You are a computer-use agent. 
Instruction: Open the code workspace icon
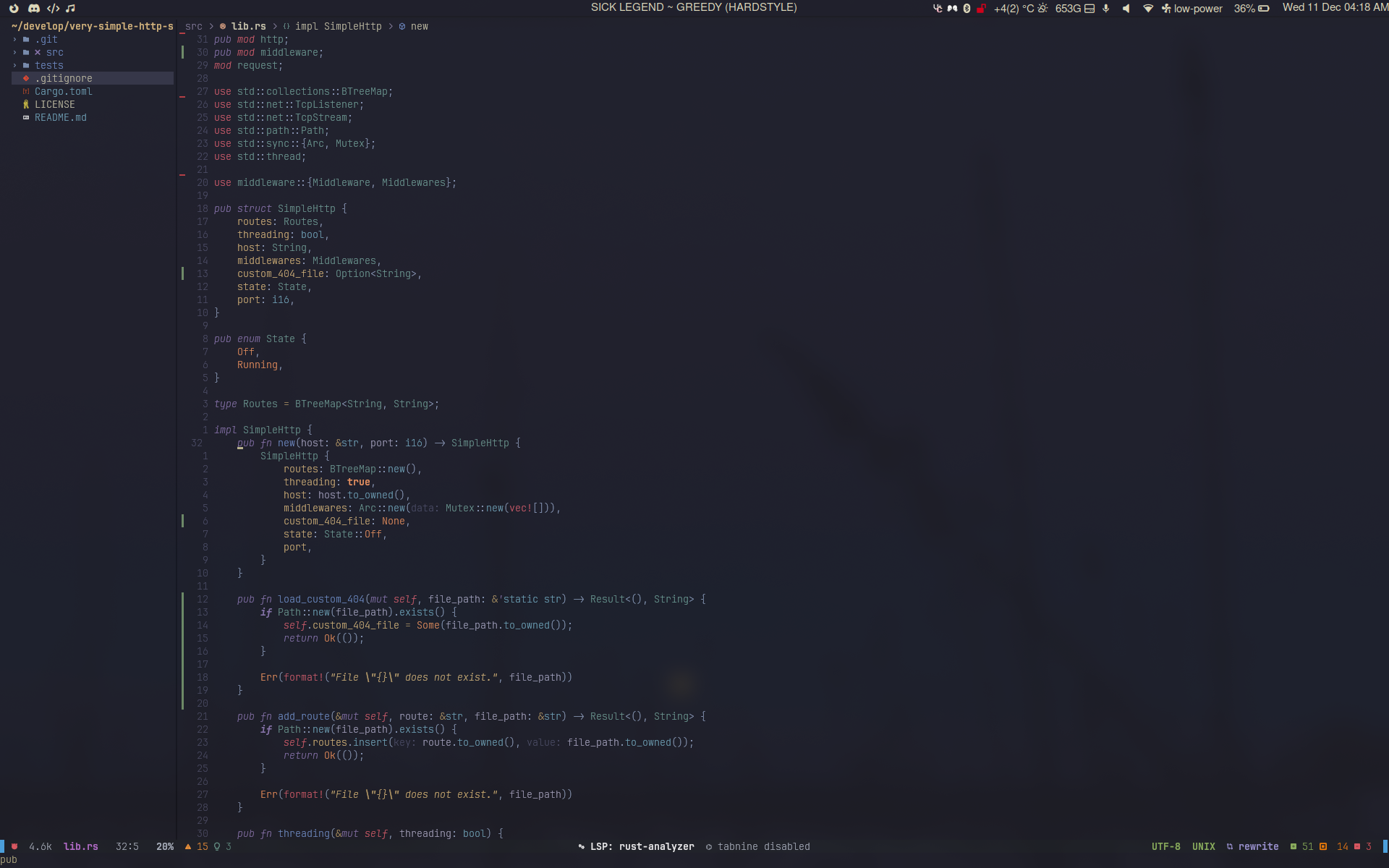coord(53,9)
